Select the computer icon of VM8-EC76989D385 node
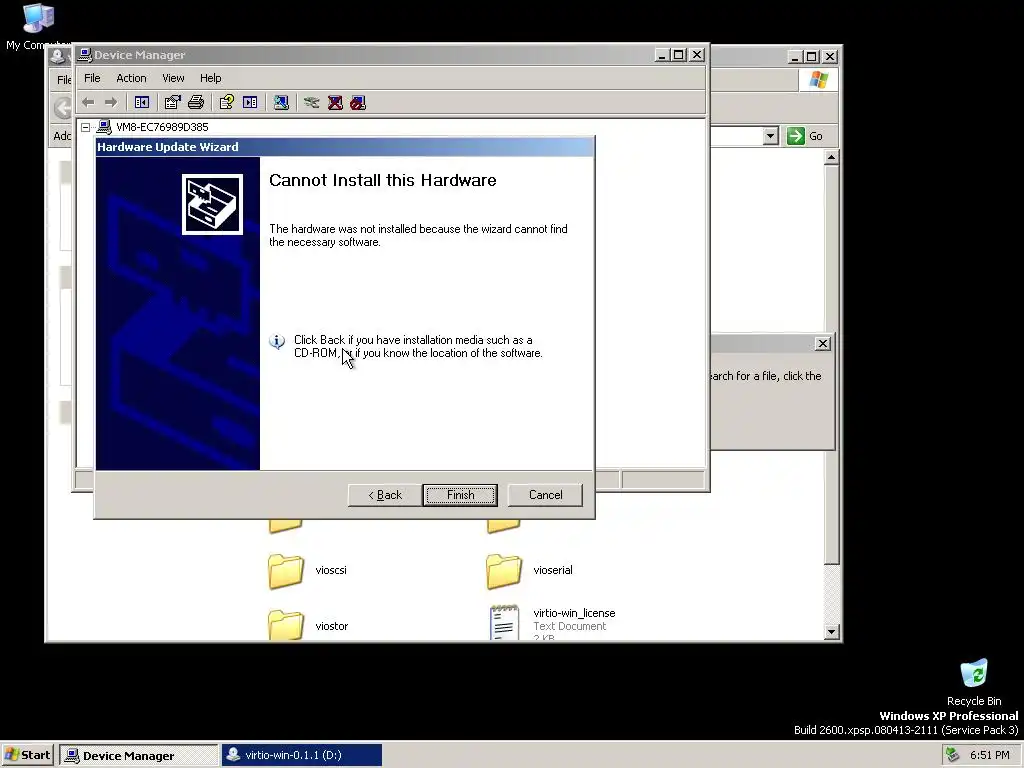Viewport: 1024px width, 768px height. pyautogui.click(x=104, y=127)
